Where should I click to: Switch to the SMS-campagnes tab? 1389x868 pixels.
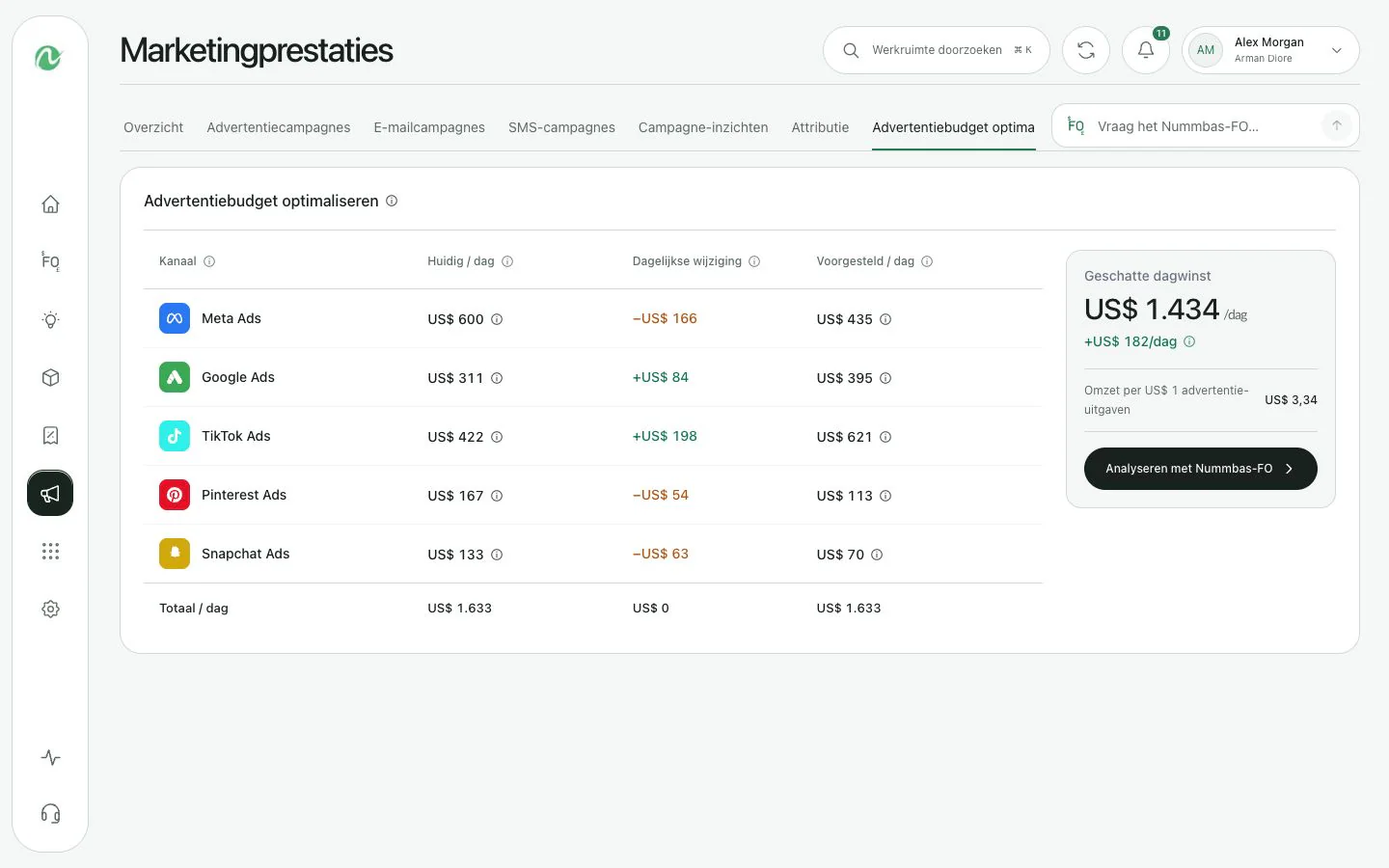point(561,127)
